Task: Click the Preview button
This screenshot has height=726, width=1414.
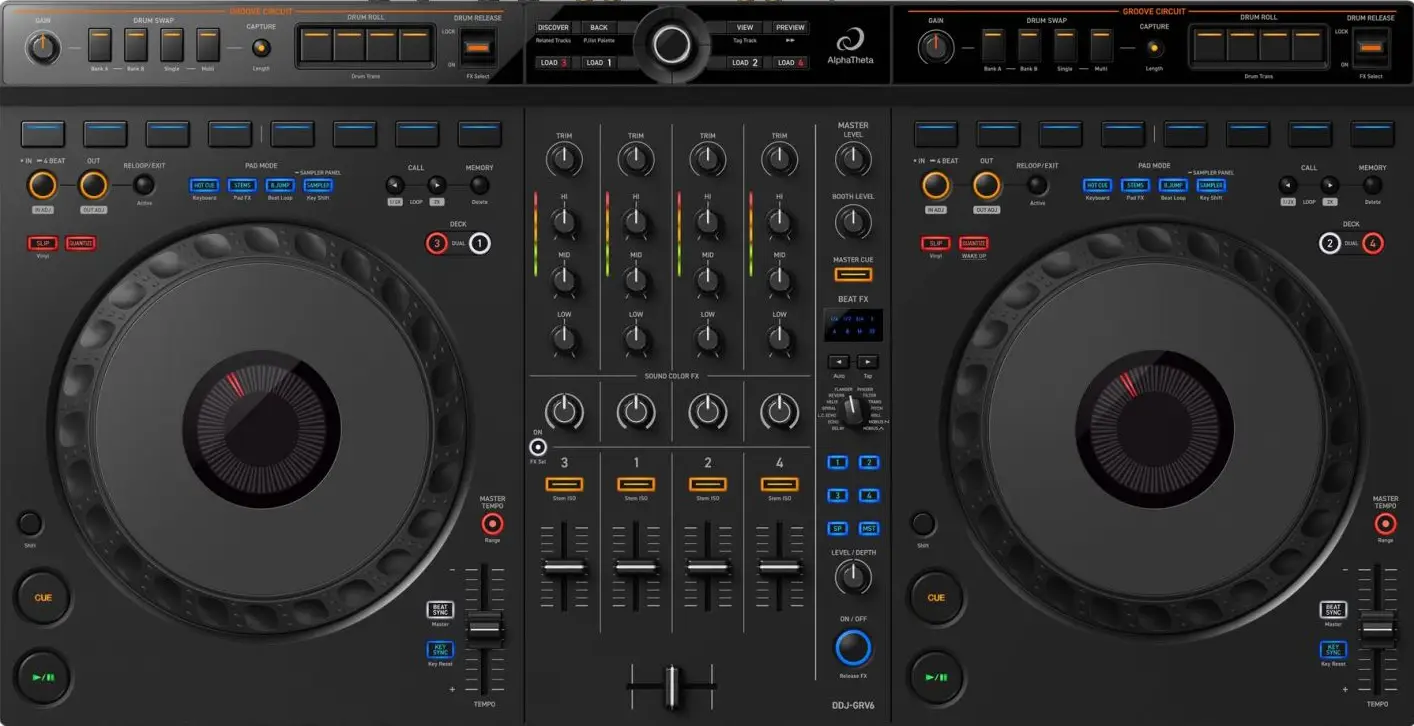Action: coord(791,28)
